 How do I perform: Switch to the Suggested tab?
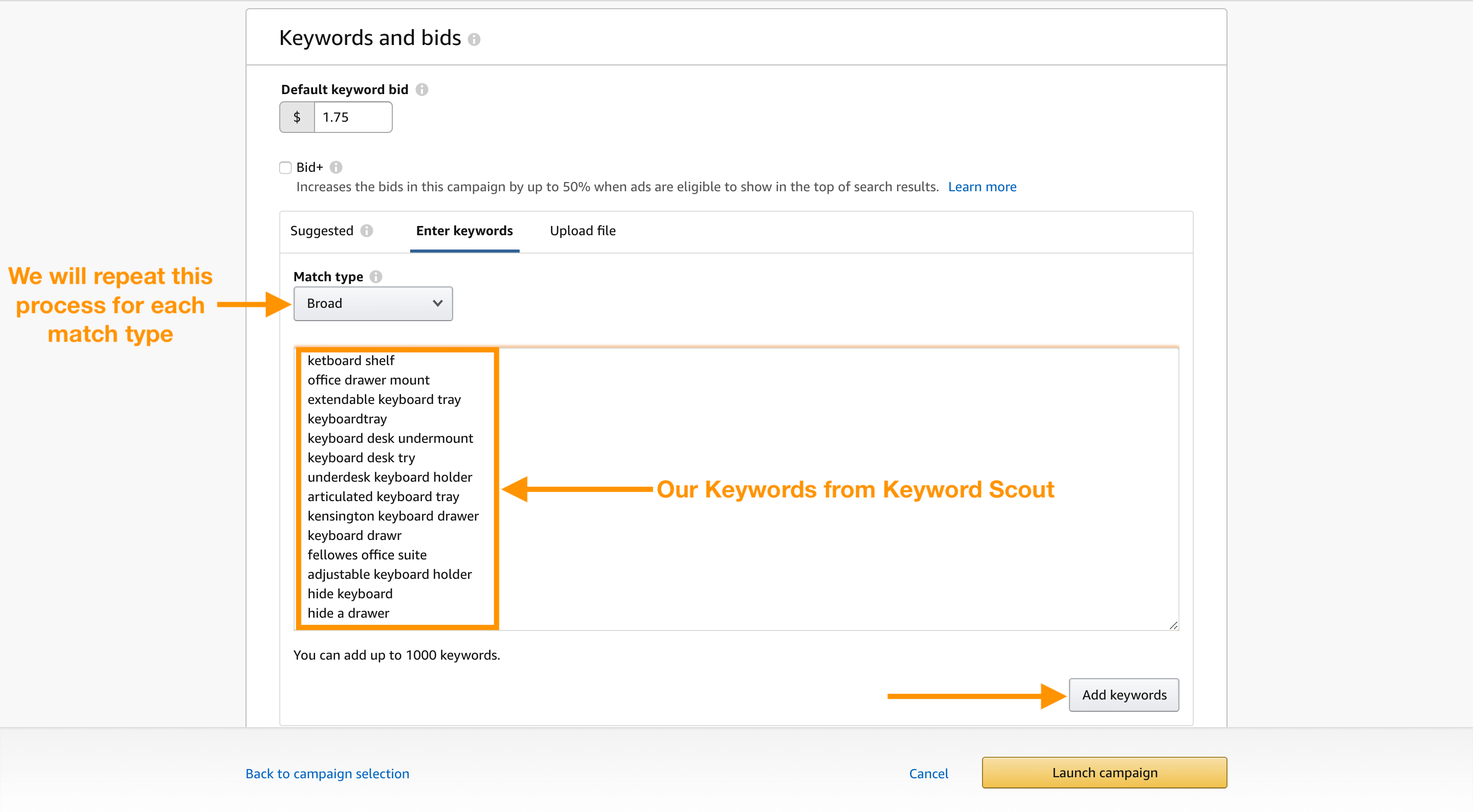322,231
